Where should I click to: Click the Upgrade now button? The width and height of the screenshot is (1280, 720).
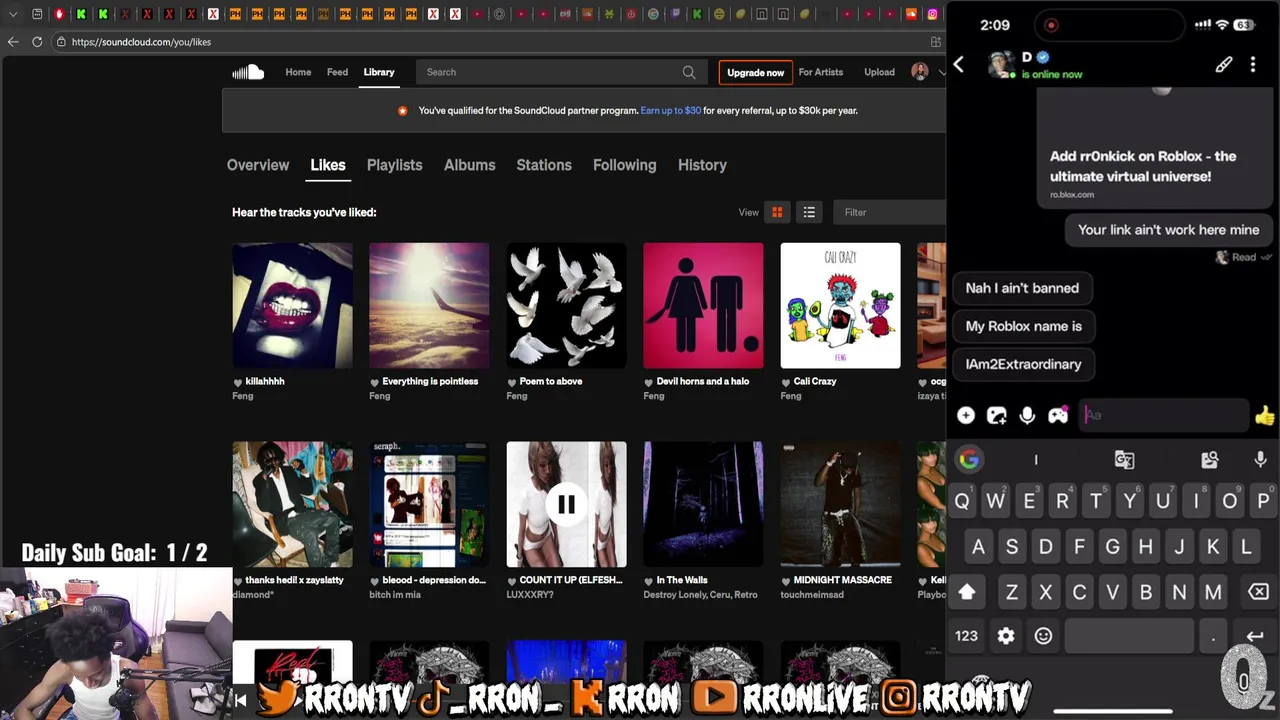pyautogui.click(x=755, y=72)
